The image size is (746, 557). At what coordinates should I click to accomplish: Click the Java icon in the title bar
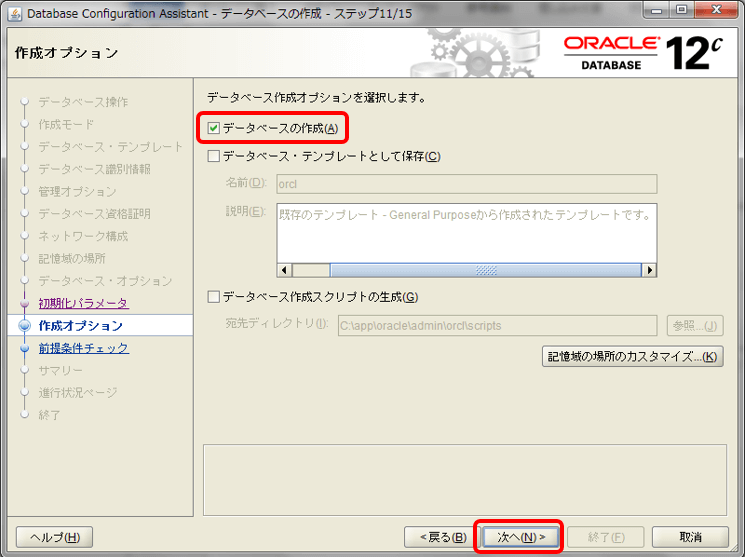pyautogui.click(x=14, y=14)
